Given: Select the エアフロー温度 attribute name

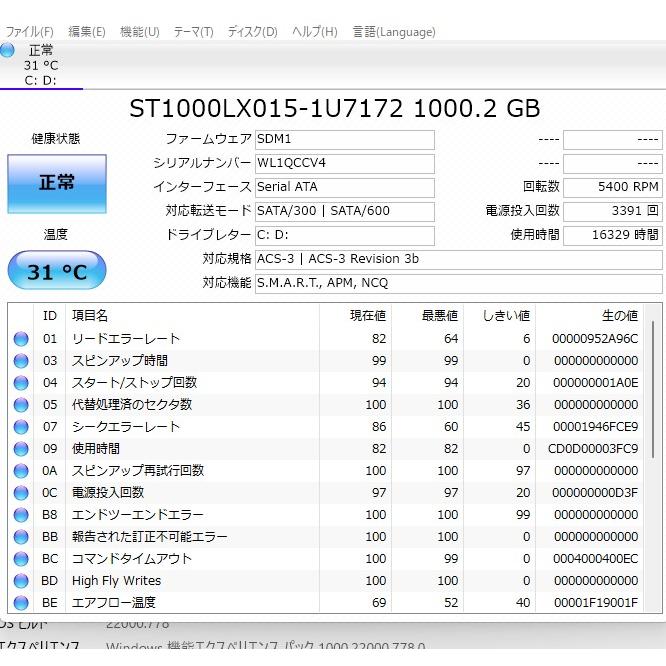Looking at the screenshot, I should click(113, 603).
